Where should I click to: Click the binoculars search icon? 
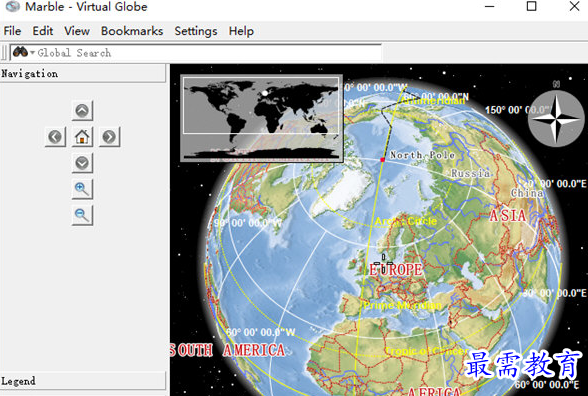pos(20,52)
